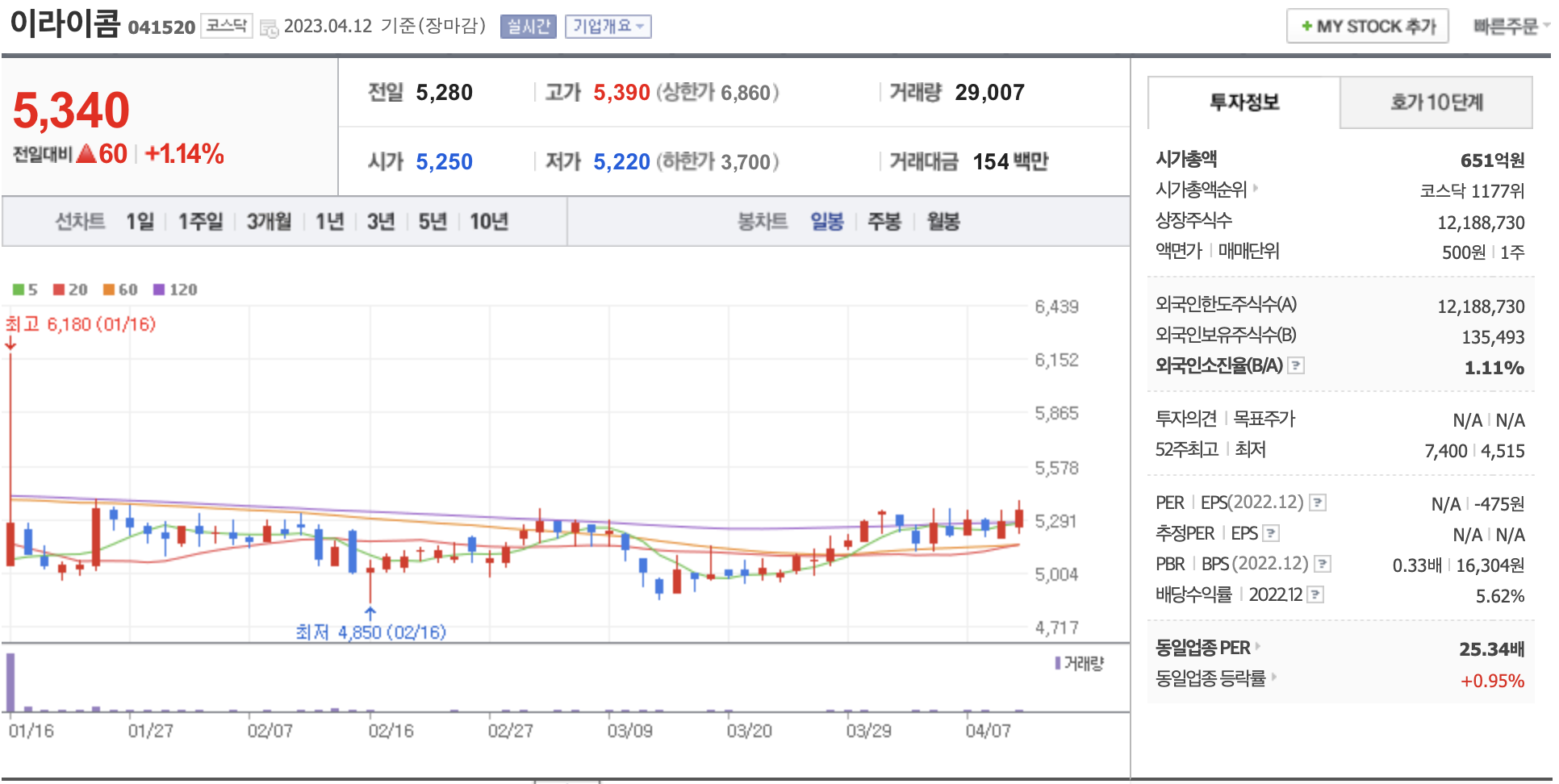
Task: Click the purple 120-day moving average swatch
Action: click(159, 290)
